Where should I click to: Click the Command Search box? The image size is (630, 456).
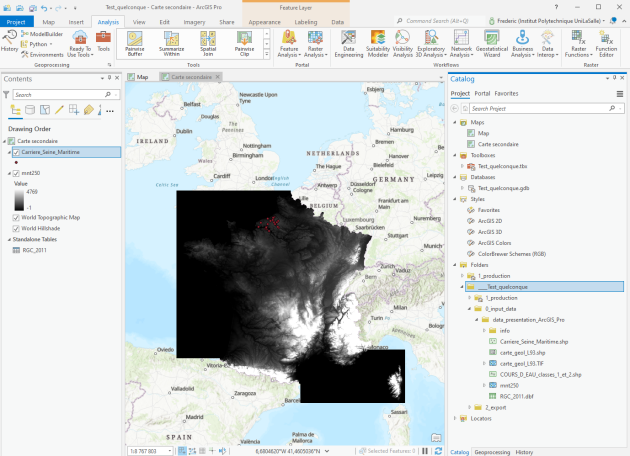coord(440,21)
